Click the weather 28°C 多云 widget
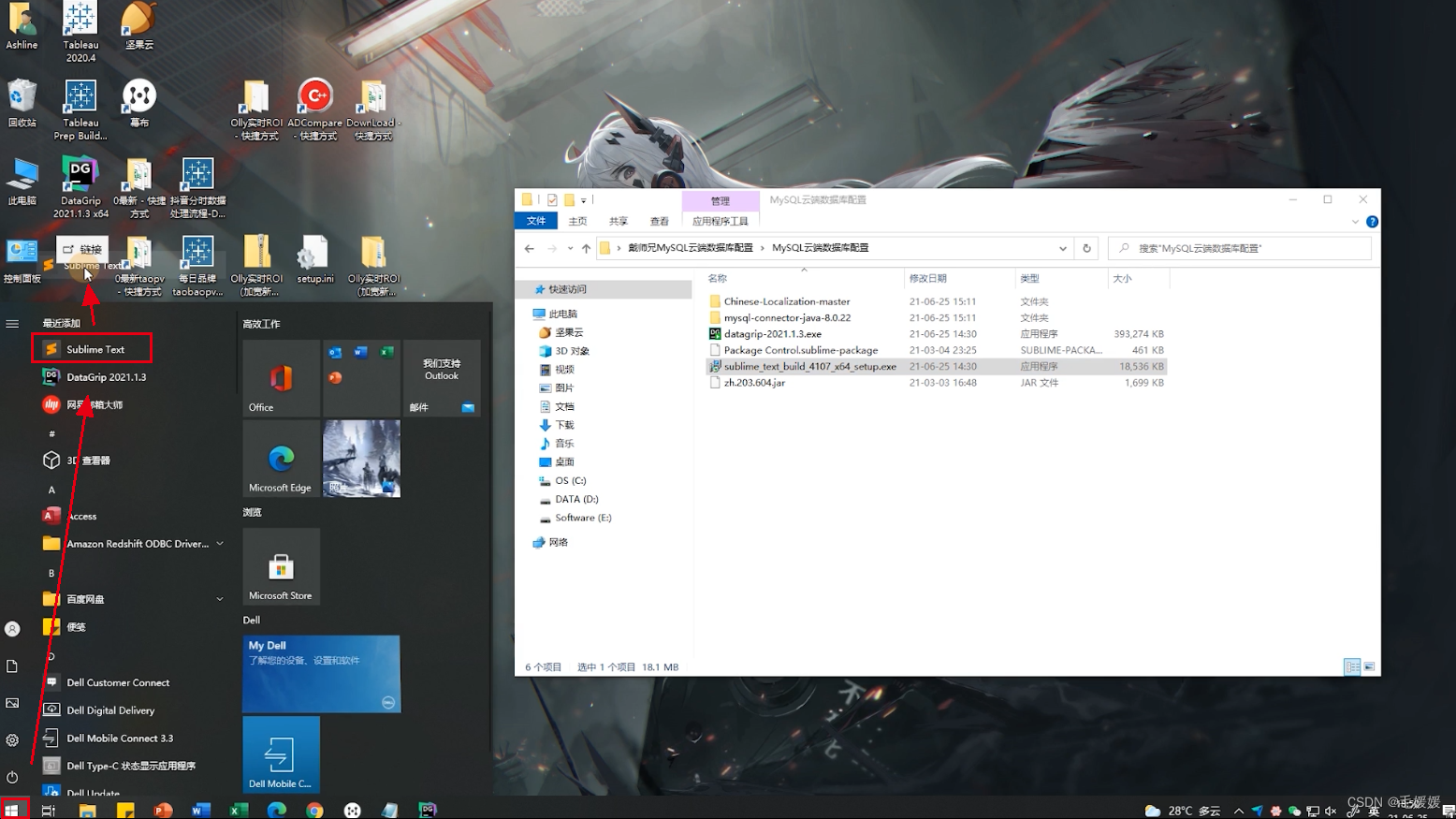 [1183, 811]
